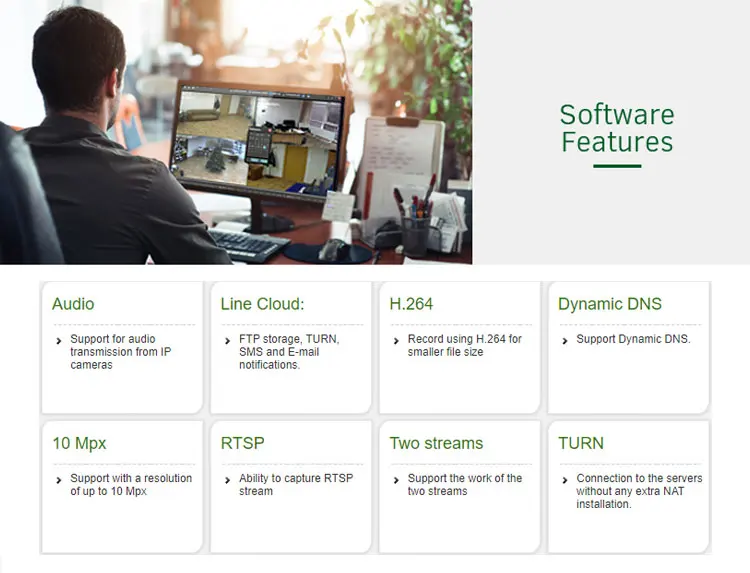Choose the 10 Mpx heading
The height and width of the screenshot is (573, 750).
pos(79,443)
